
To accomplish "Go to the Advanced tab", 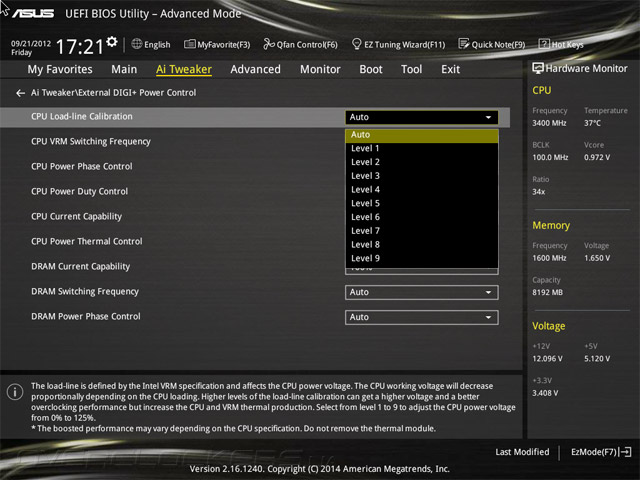I will coord(256,69).
